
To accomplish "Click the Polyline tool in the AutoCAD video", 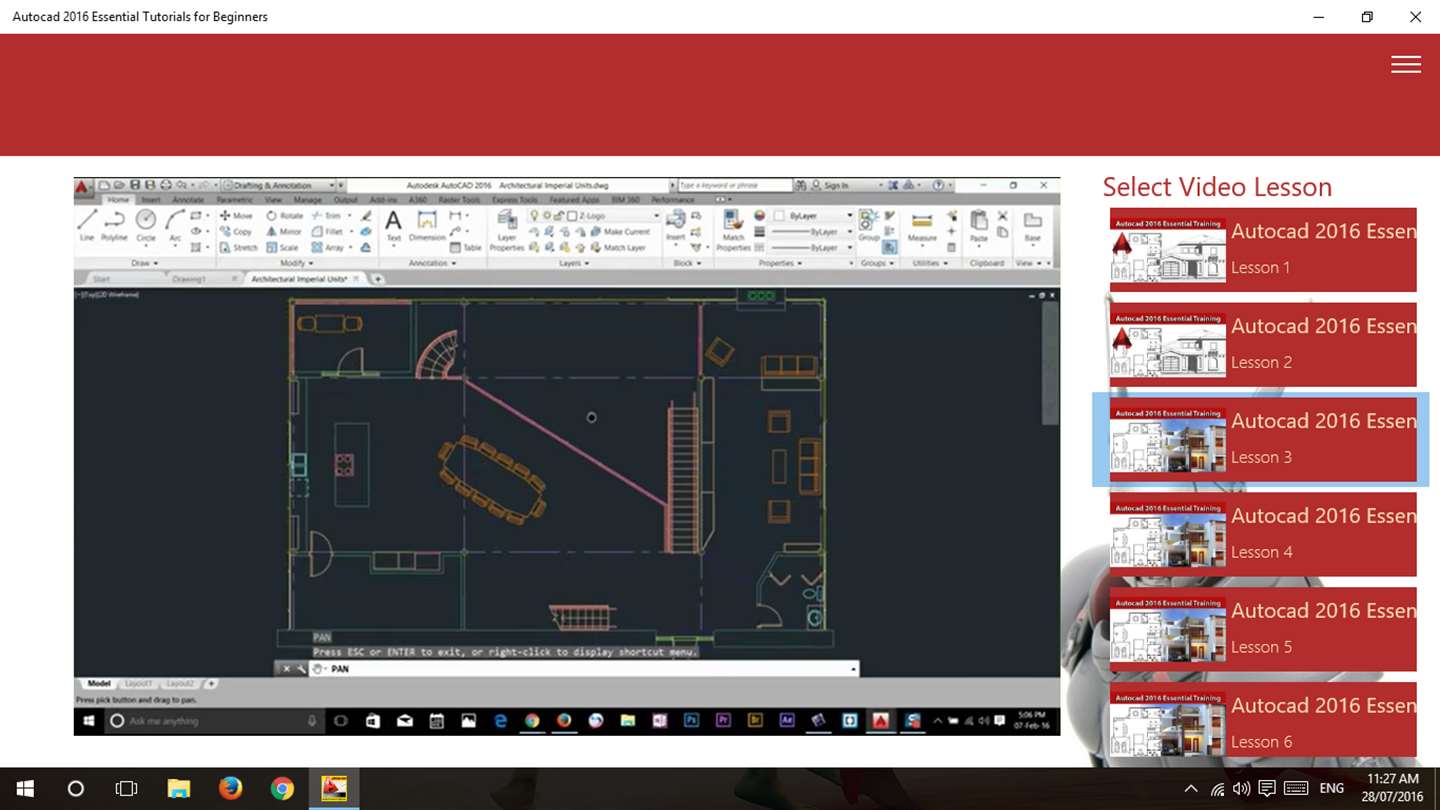I will (115, 226).
